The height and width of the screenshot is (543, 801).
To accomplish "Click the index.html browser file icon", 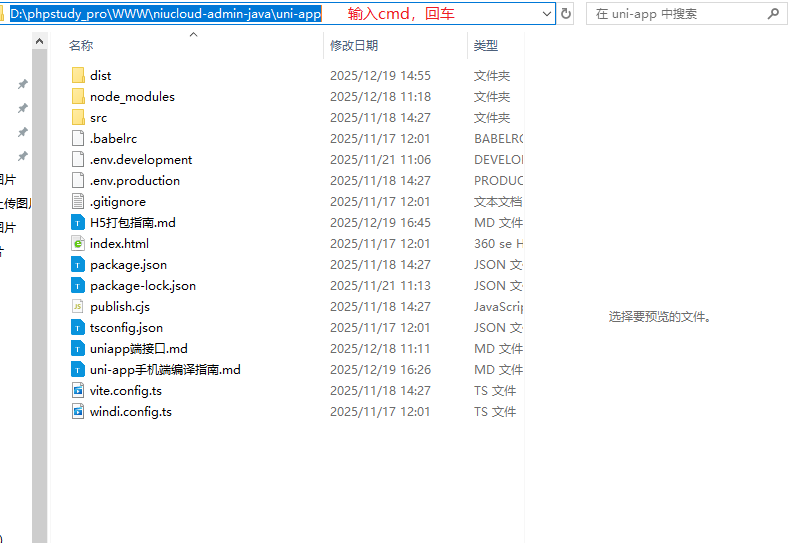I will (78, 244).
